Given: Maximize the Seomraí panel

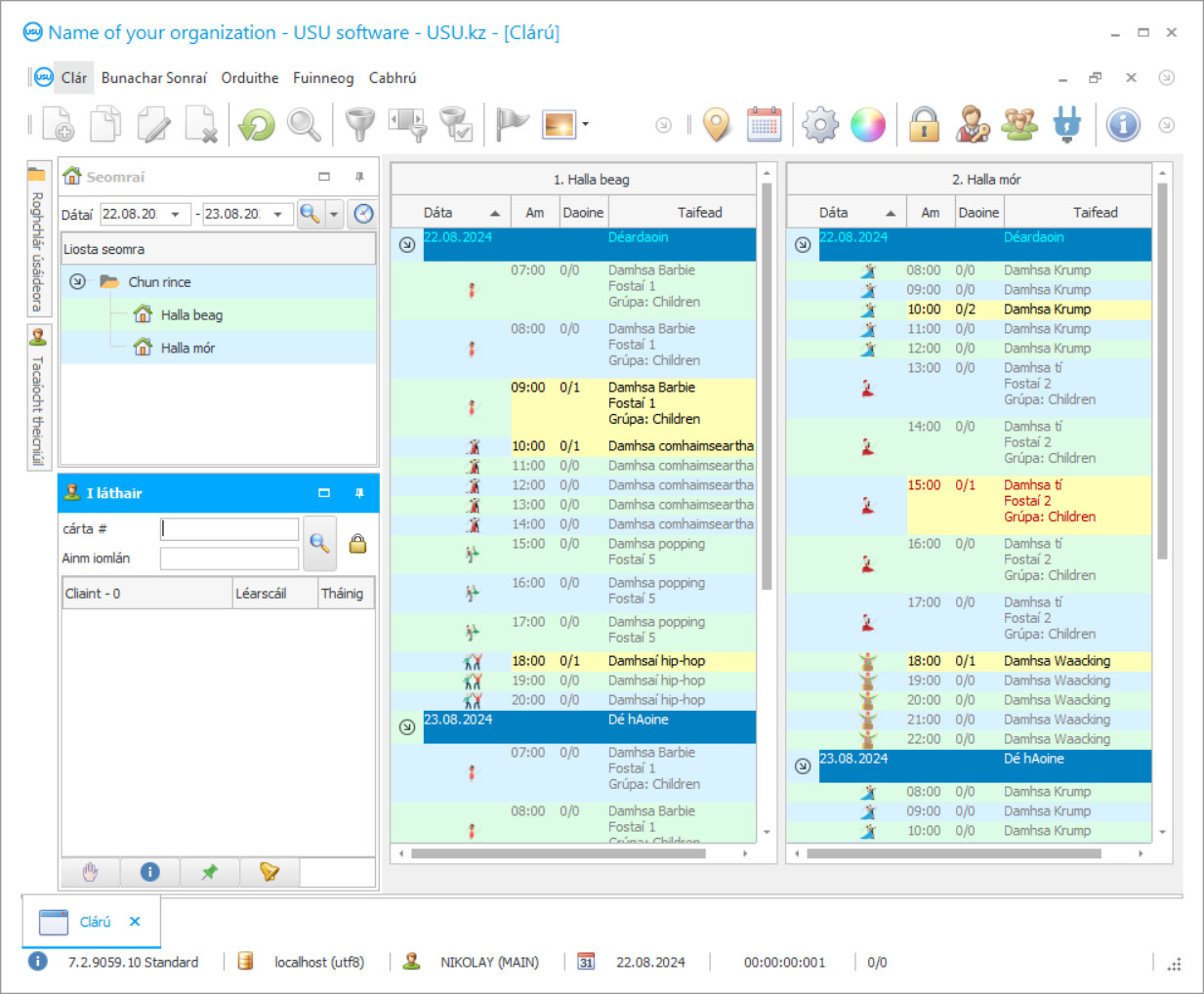Looking at the screenshot, I should [324, 177].
